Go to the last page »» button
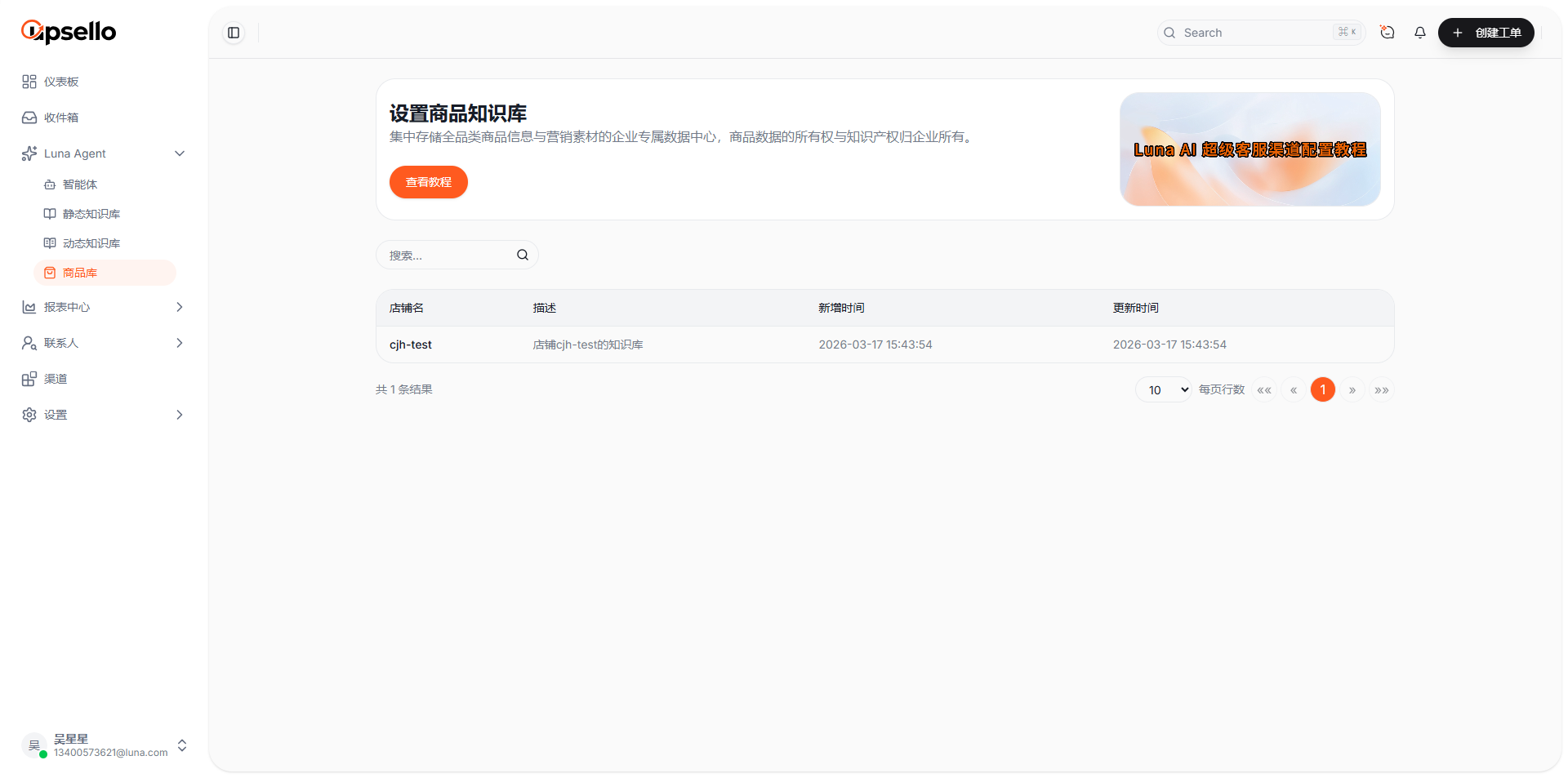This screenshot has height=778, width=1568. coord(1382,389)
